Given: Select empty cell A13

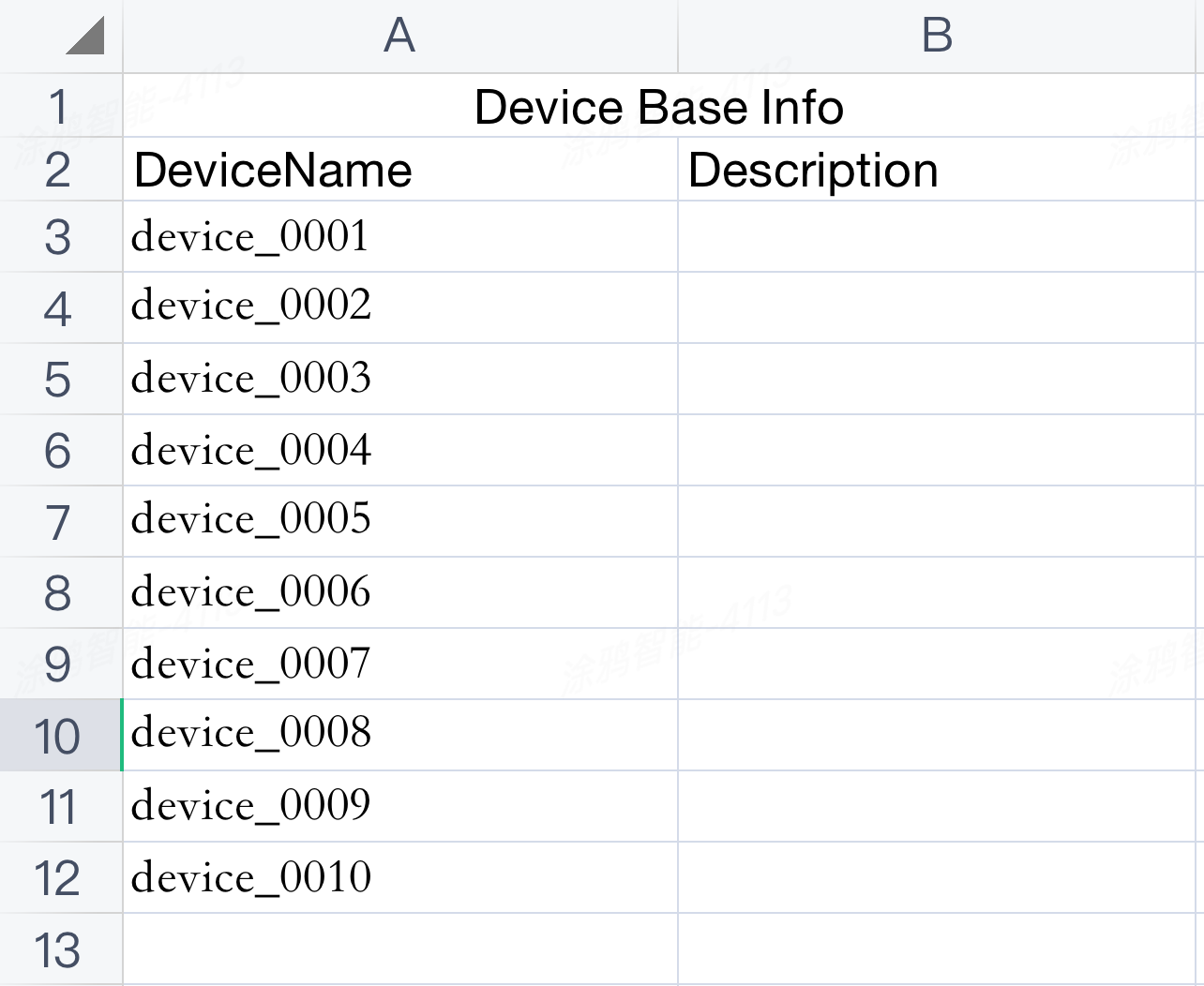Looking at the screenshot, I should [x=399, y=949].
